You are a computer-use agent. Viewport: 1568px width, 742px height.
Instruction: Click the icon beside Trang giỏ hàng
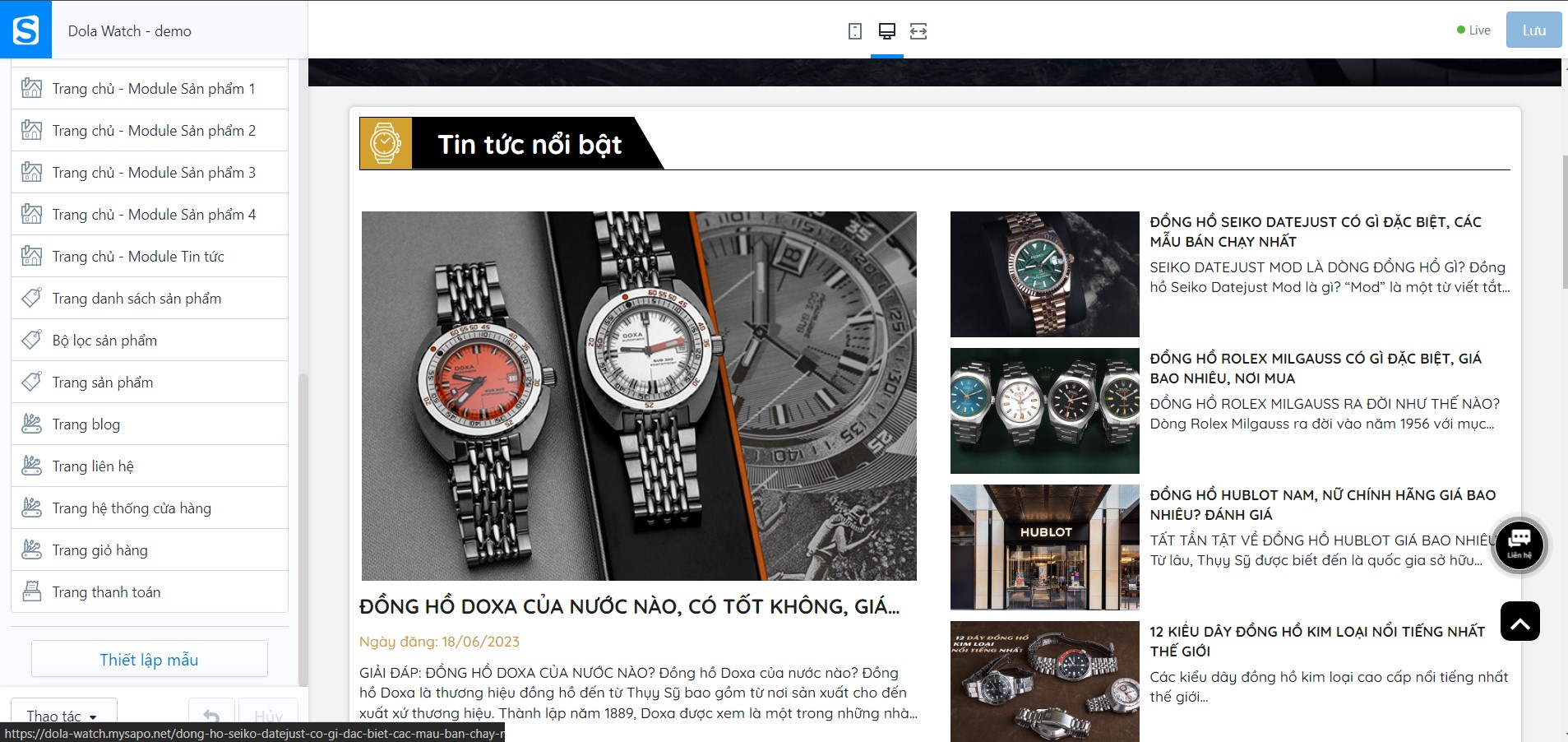tap(31, 550)
